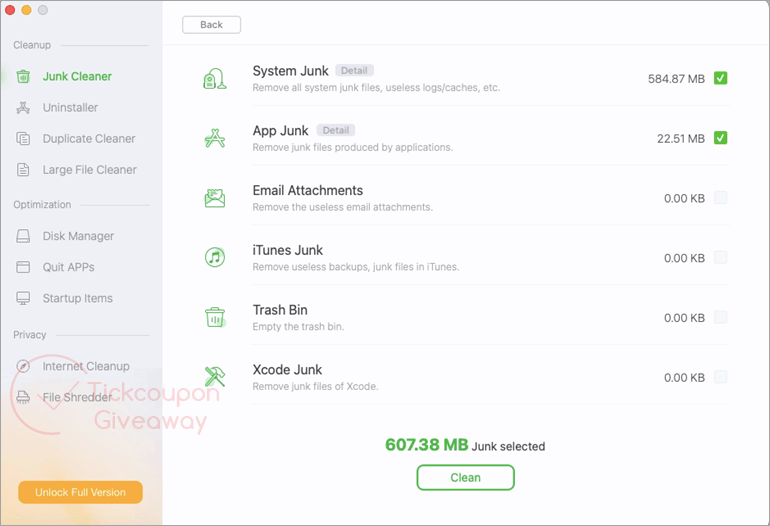Uncheck the System Junk checkbox

click(x=720, y=78)
